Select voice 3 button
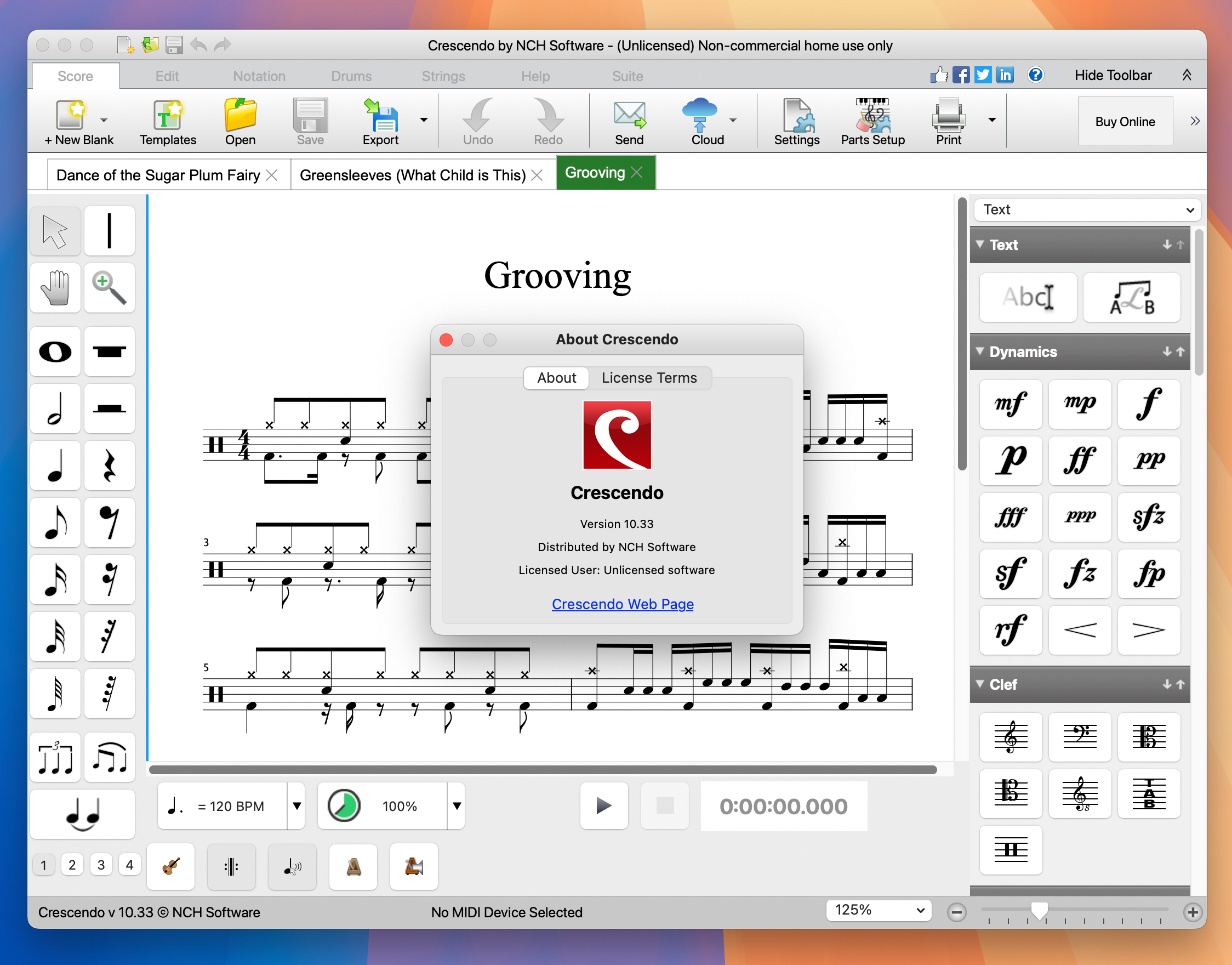Screen dimensions: 1232x965 click(101, 865)
